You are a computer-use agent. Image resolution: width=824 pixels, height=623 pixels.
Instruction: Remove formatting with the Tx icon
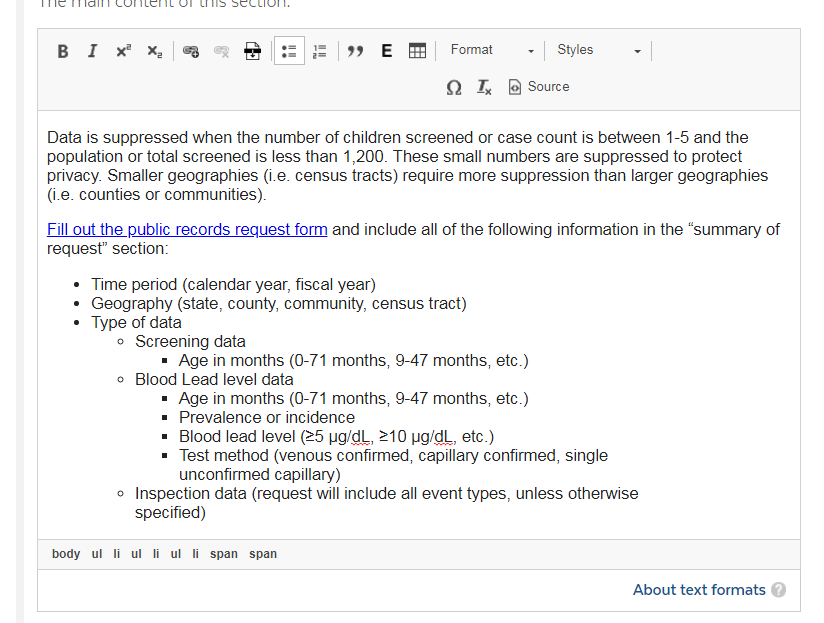484,87
